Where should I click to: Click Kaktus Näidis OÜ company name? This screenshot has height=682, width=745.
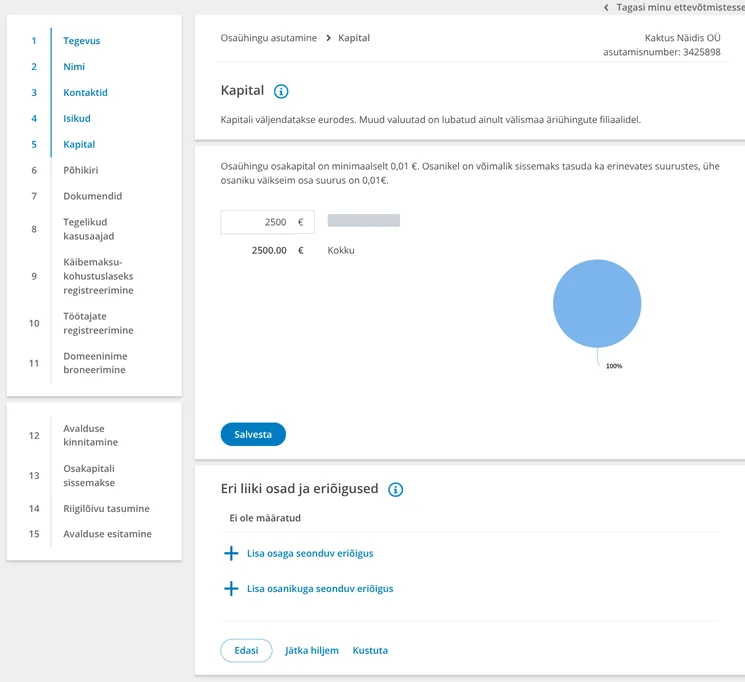point(682,38)
